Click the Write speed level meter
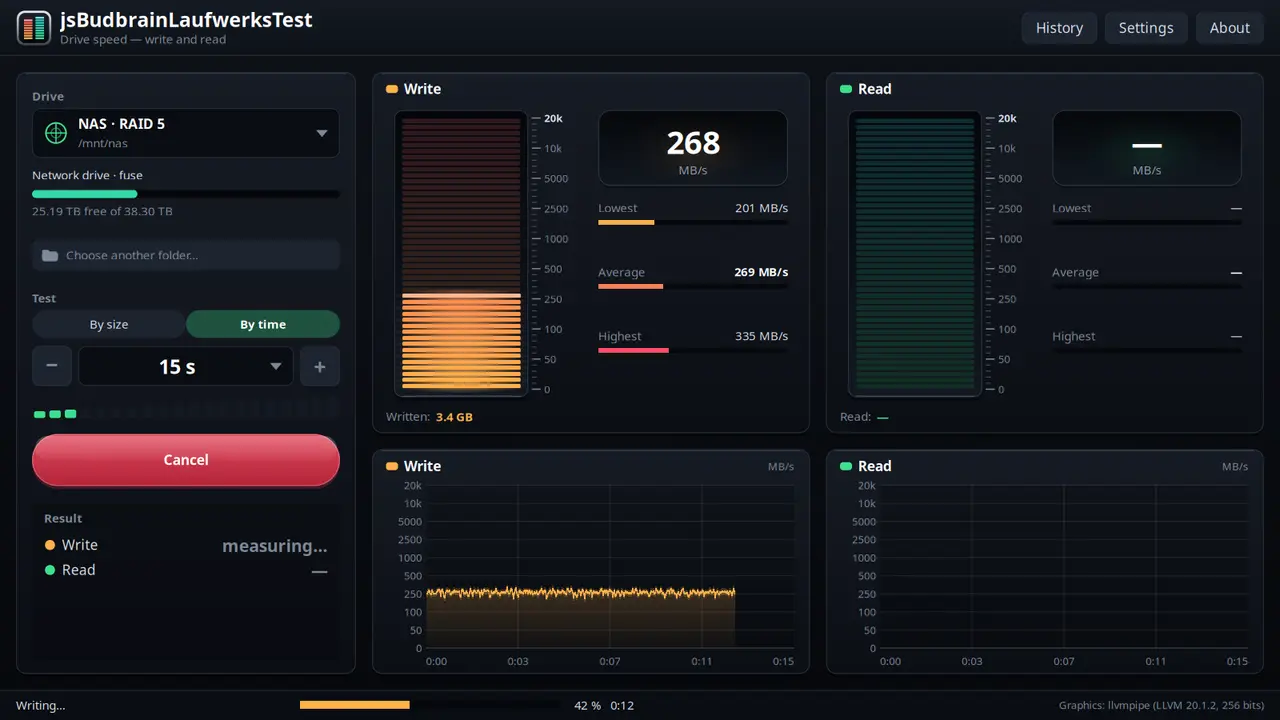 (x=462, y=253)
